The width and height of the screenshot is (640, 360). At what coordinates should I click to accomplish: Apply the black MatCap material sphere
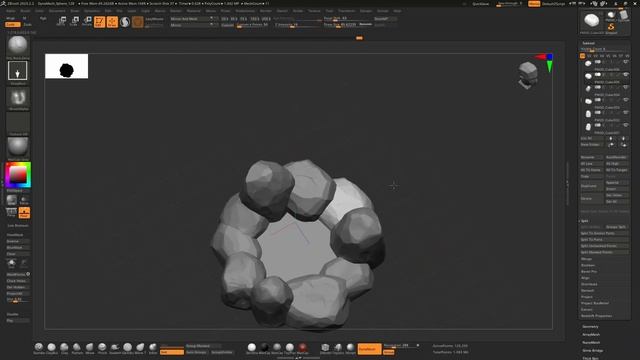(264, 347)
